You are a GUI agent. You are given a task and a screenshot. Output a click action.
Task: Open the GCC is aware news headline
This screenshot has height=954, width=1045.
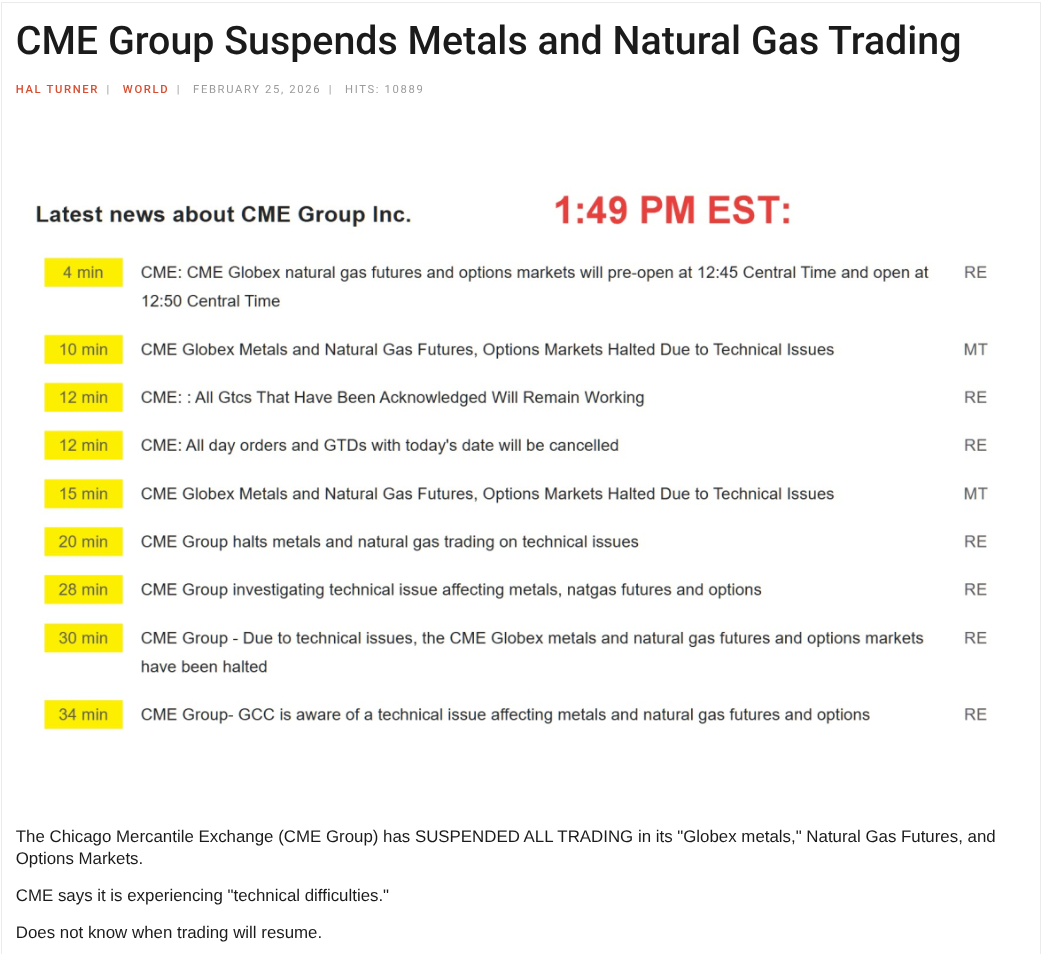click(505, 714)
